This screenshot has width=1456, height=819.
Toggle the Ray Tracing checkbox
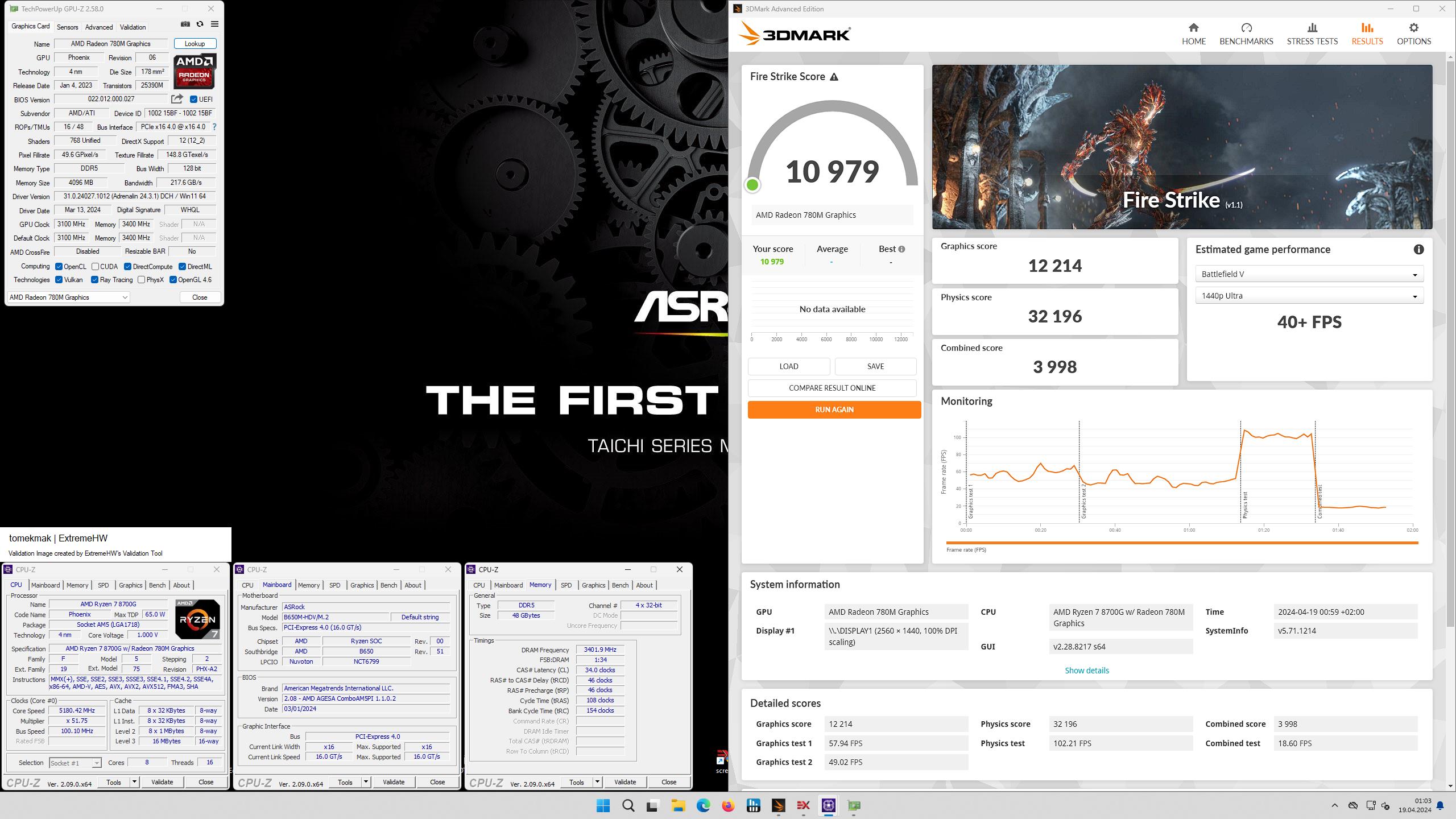(x=94, y=279)
